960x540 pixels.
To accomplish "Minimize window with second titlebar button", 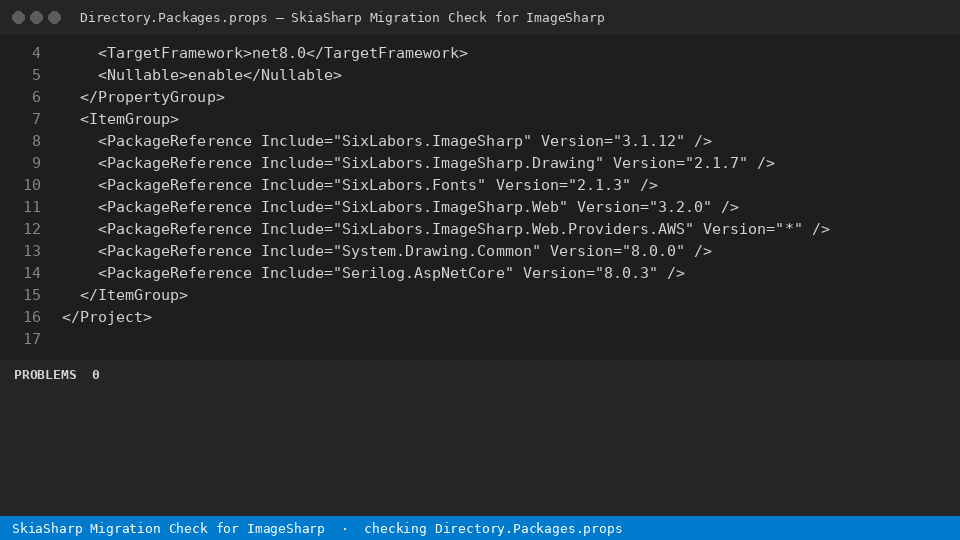I will [37, 18].
